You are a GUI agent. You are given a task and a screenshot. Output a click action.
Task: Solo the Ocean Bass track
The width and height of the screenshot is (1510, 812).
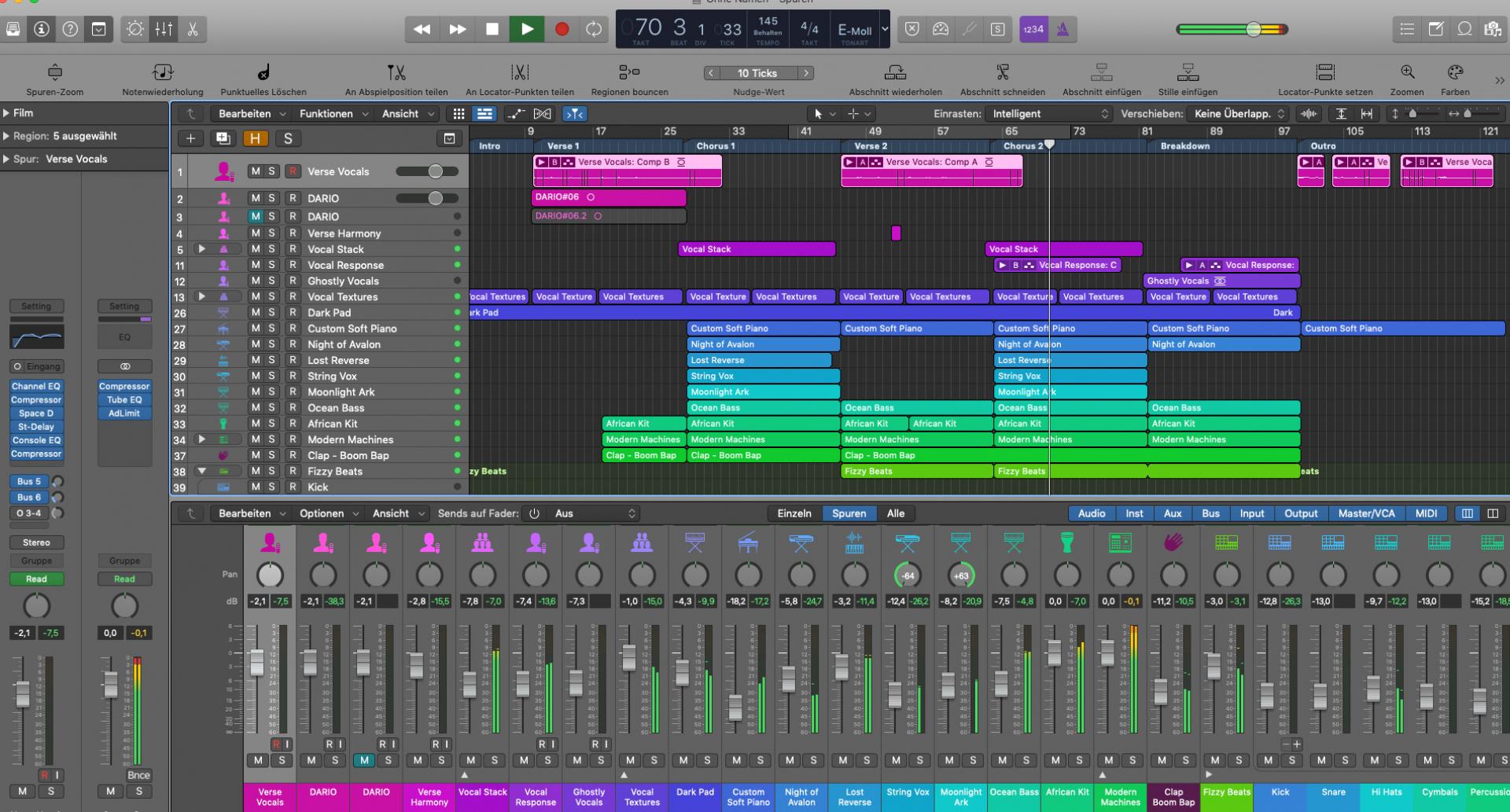point(272,408)
